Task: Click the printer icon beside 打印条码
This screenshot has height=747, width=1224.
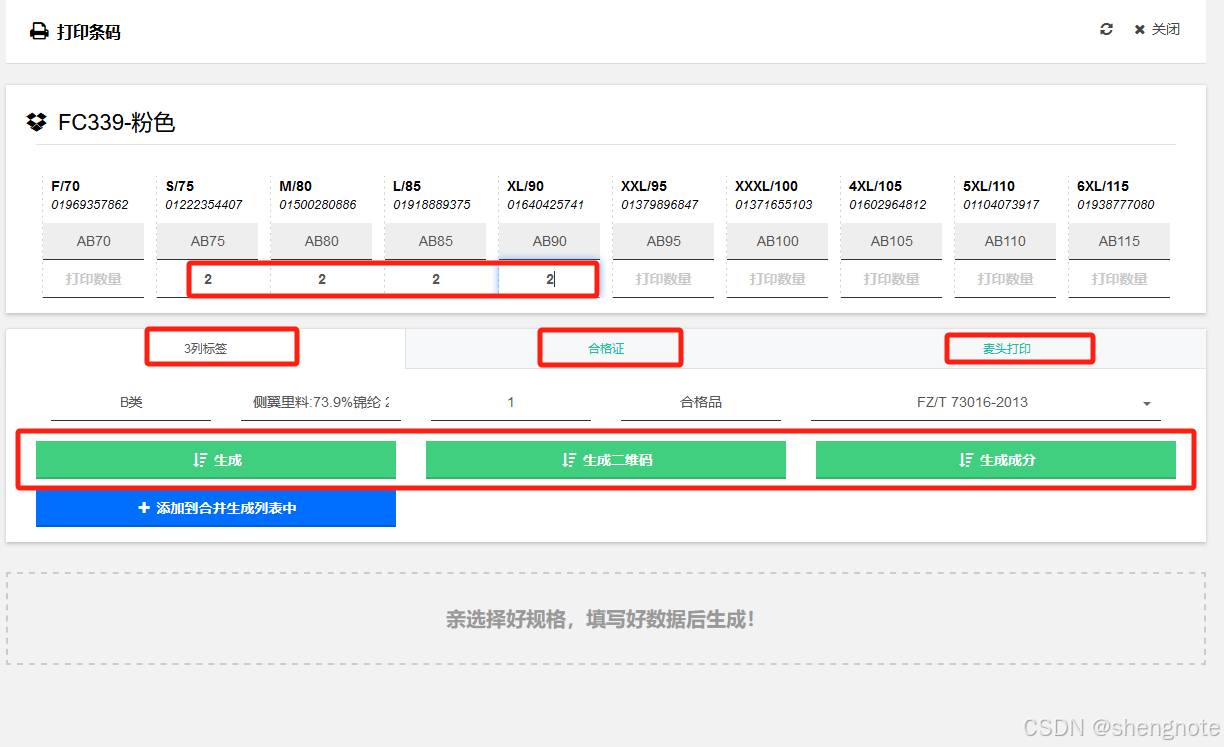Action: (39, 32)
